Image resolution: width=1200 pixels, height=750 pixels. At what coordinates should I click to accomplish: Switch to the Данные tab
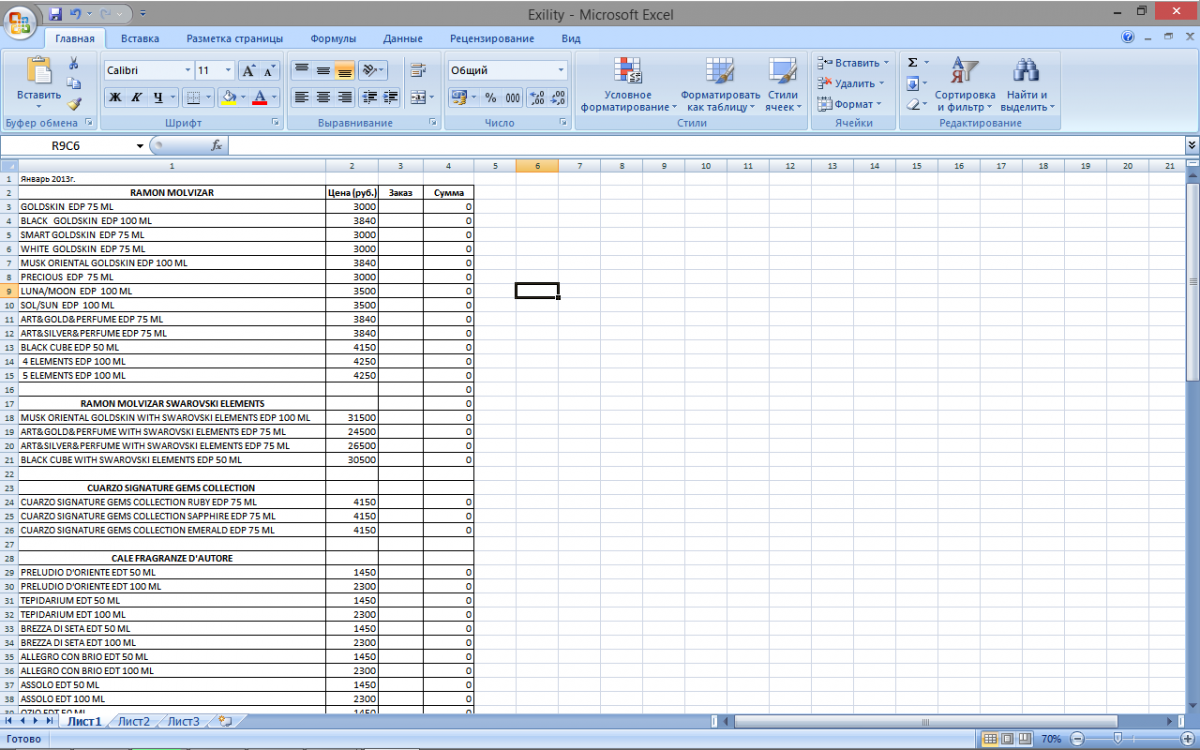point(402,39)
